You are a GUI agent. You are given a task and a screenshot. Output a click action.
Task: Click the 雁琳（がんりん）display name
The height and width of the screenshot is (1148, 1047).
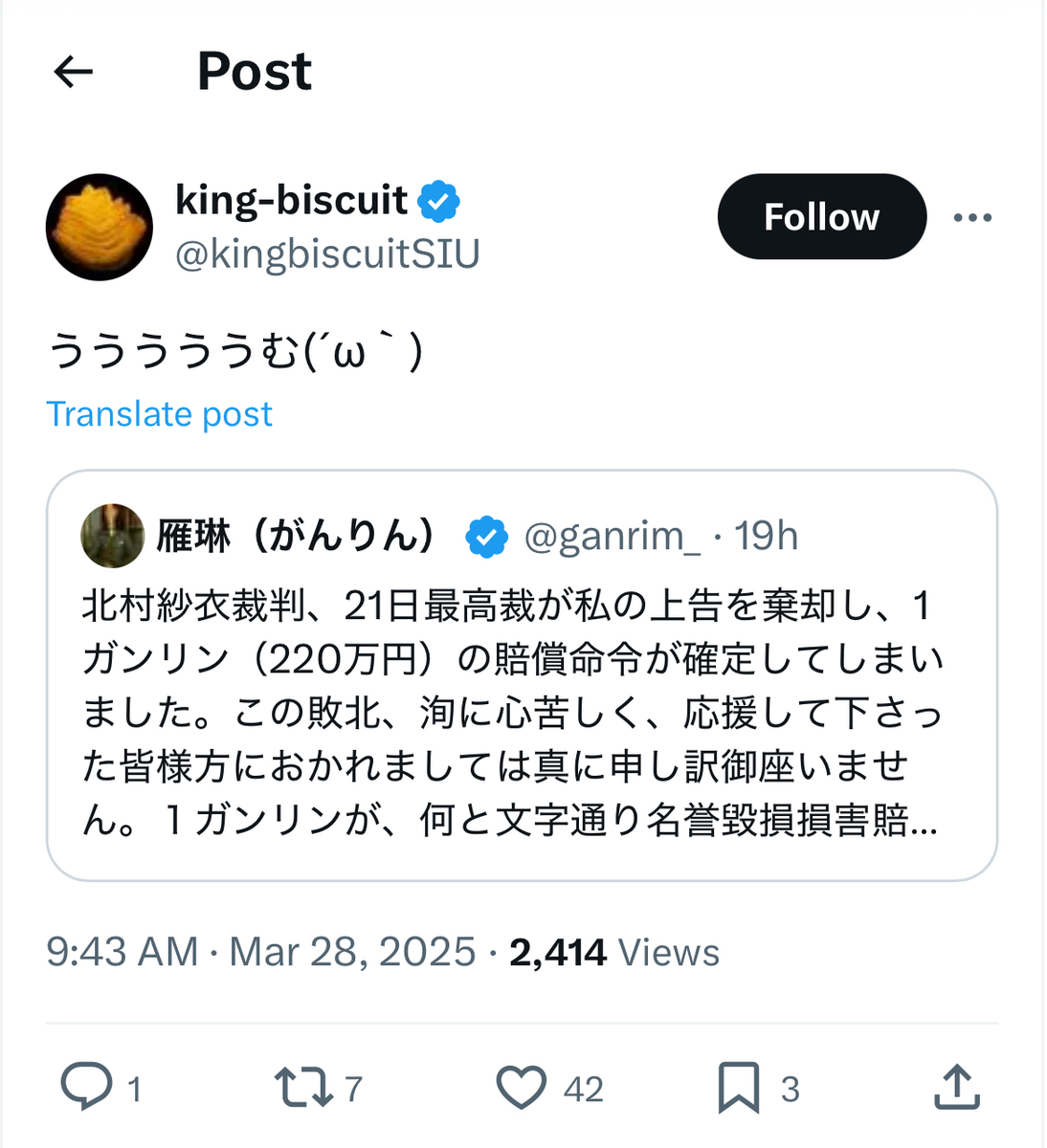(x=297, y=536)
